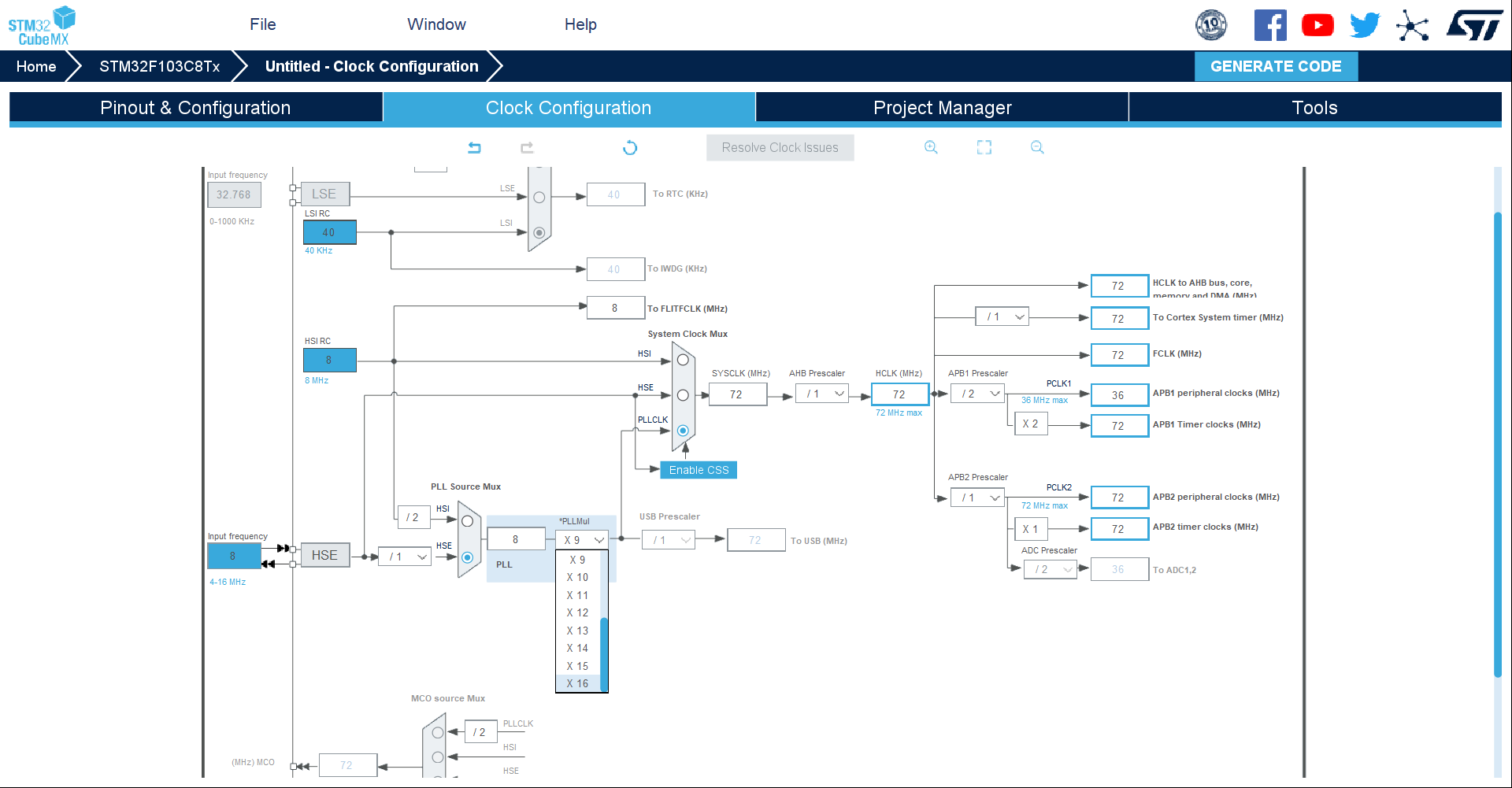Select HSI in MCO source Mux
1512x788 pixels.
pyautogui.click(x=438, y=757)
